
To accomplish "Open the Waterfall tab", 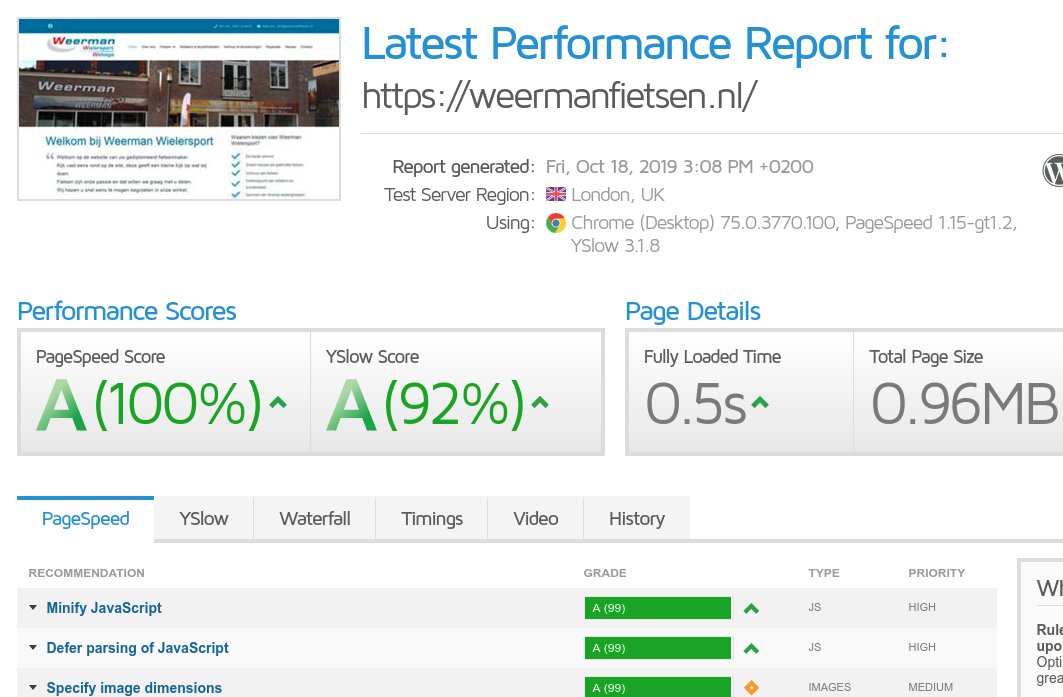I will click(315, 519).
